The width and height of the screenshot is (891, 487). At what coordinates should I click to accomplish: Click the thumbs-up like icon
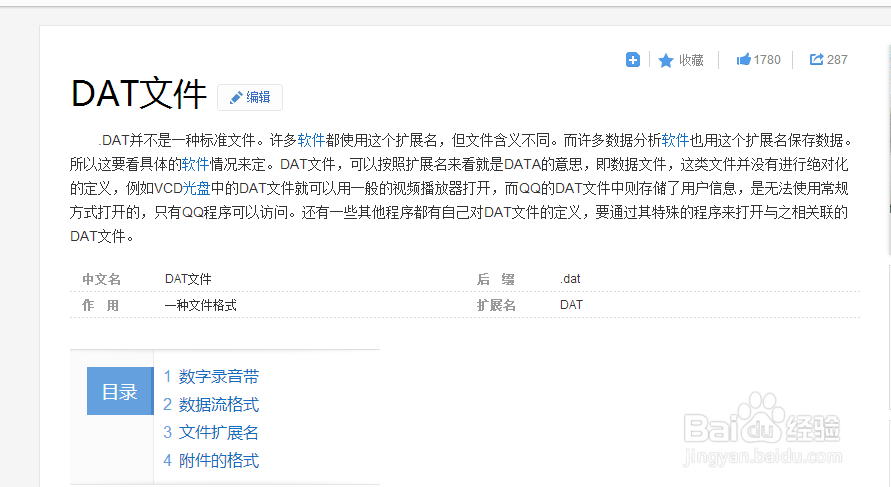[743, 59]
